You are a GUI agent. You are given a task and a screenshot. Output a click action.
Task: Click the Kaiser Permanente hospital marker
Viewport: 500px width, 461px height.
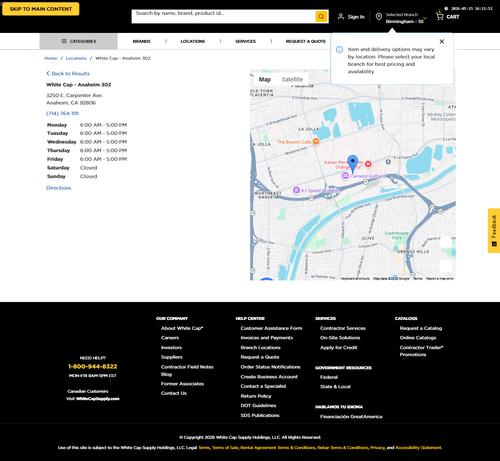pos(368,164)
